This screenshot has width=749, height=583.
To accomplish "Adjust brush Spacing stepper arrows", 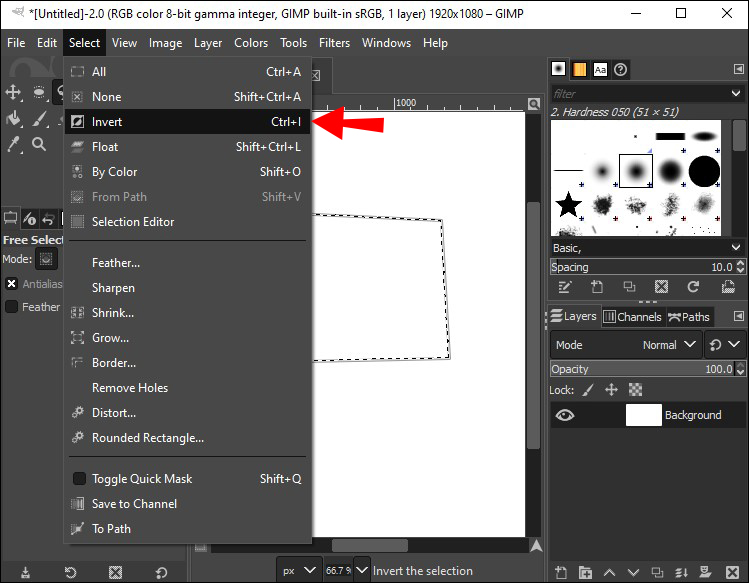I will tap(740, 267).
